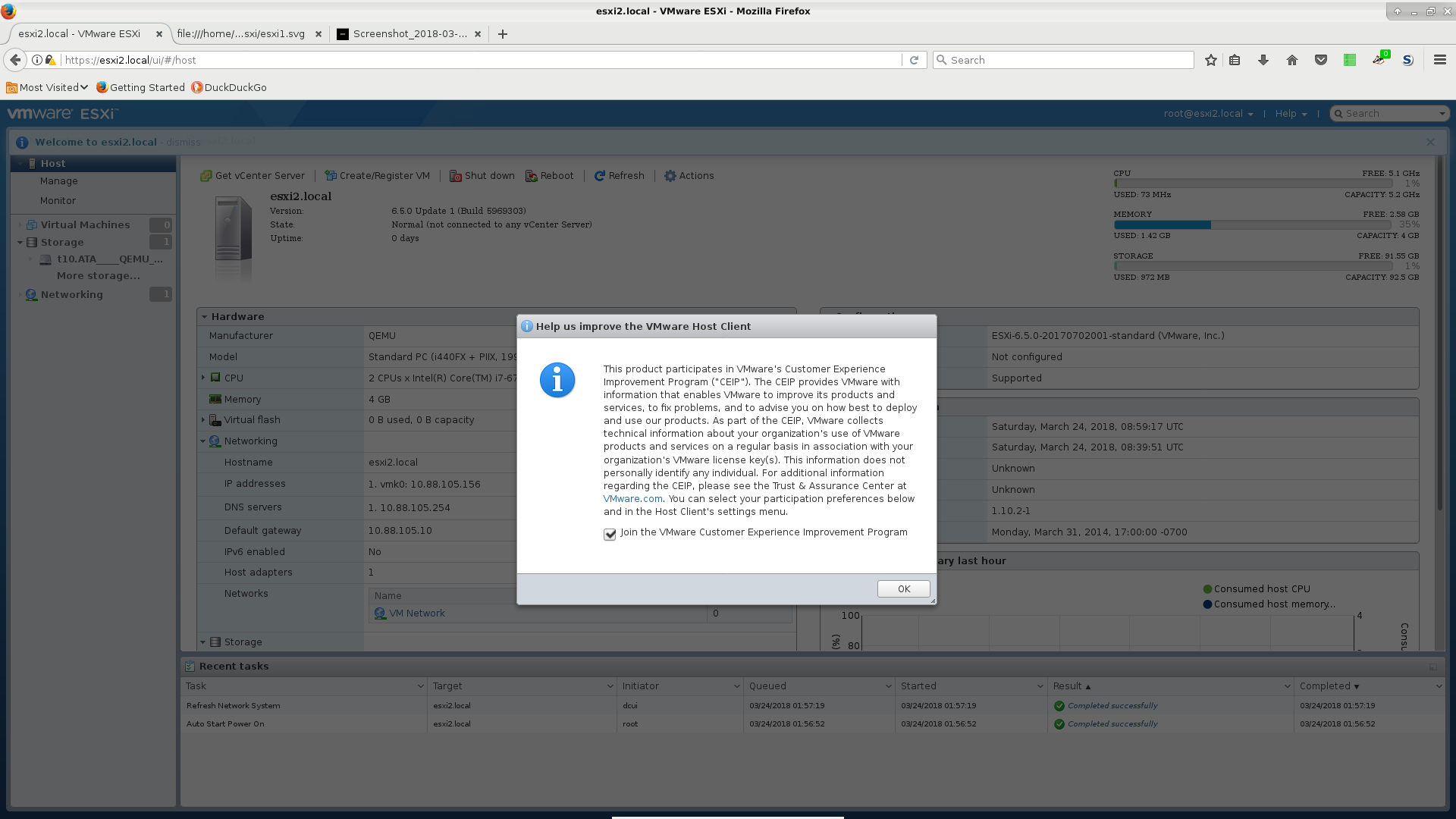Click the Firefox URL address field
1456x819 pixels.
pos(482,60)
